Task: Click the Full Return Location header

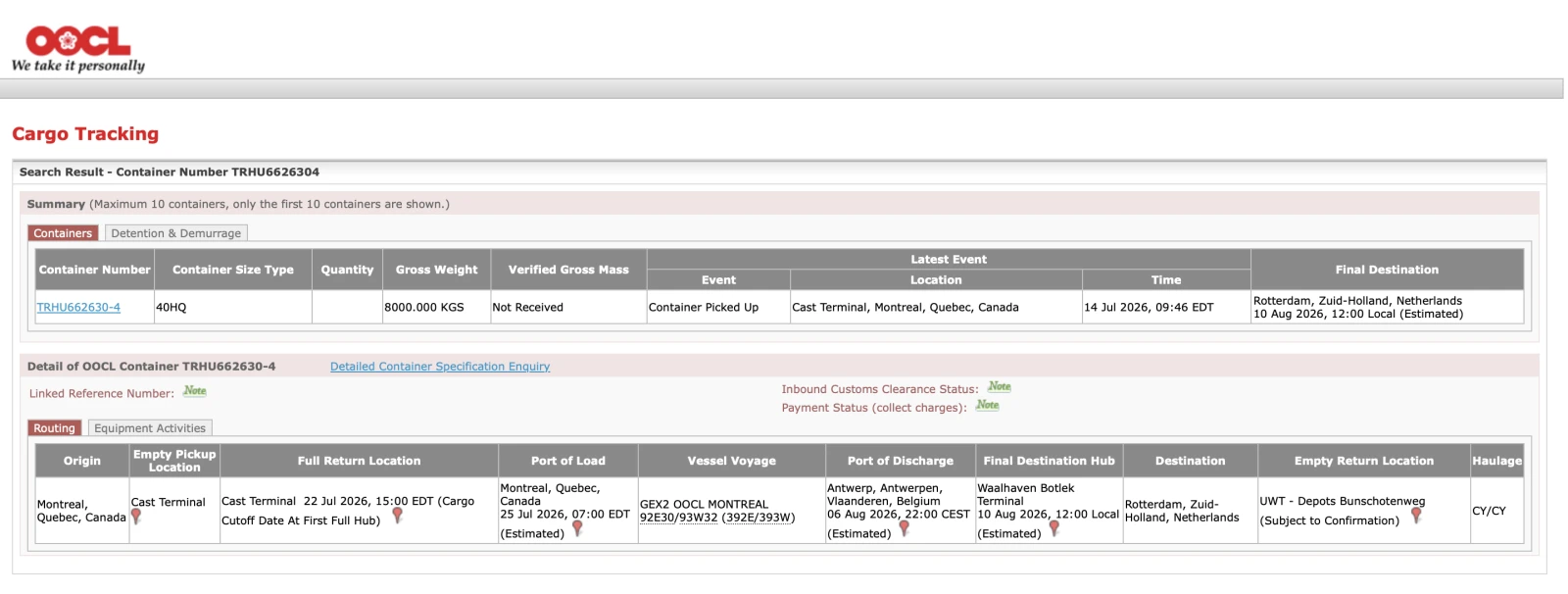Action: click(x=359, y=461)
